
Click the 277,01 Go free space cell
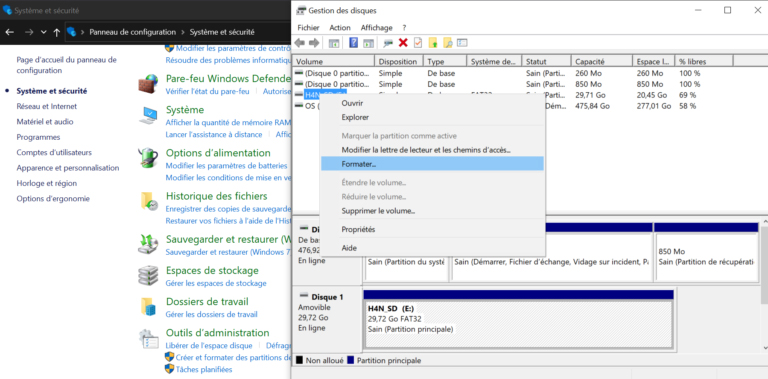pyautogui.click(x=653, y=106)
